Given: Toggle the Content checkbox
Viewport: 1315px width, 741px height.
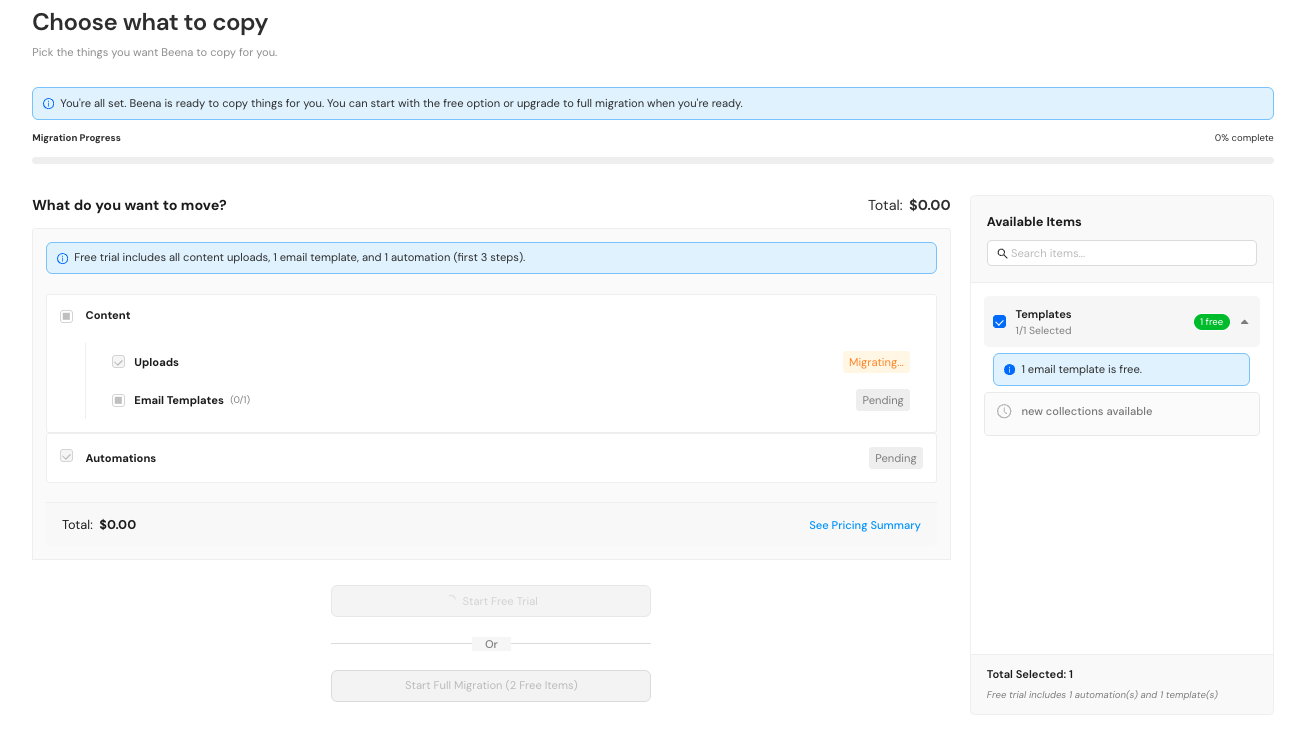Looking at the screenshot, I should 66,315.
